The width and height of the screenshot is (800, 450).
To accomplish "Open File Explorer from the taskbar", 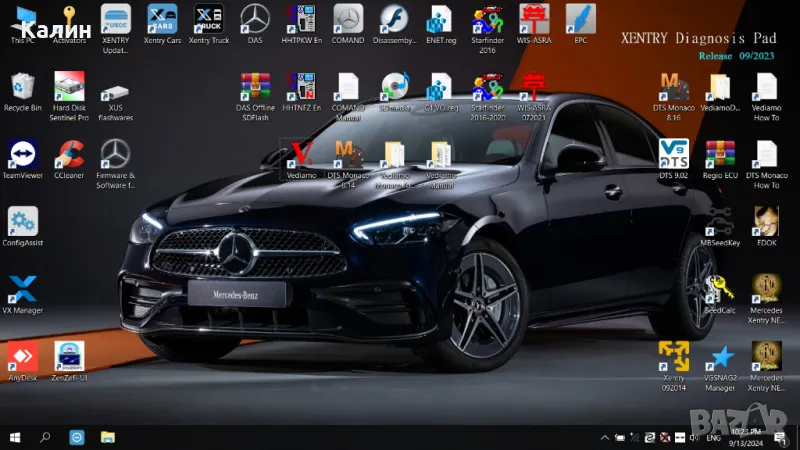I will (x=107, y=437).
